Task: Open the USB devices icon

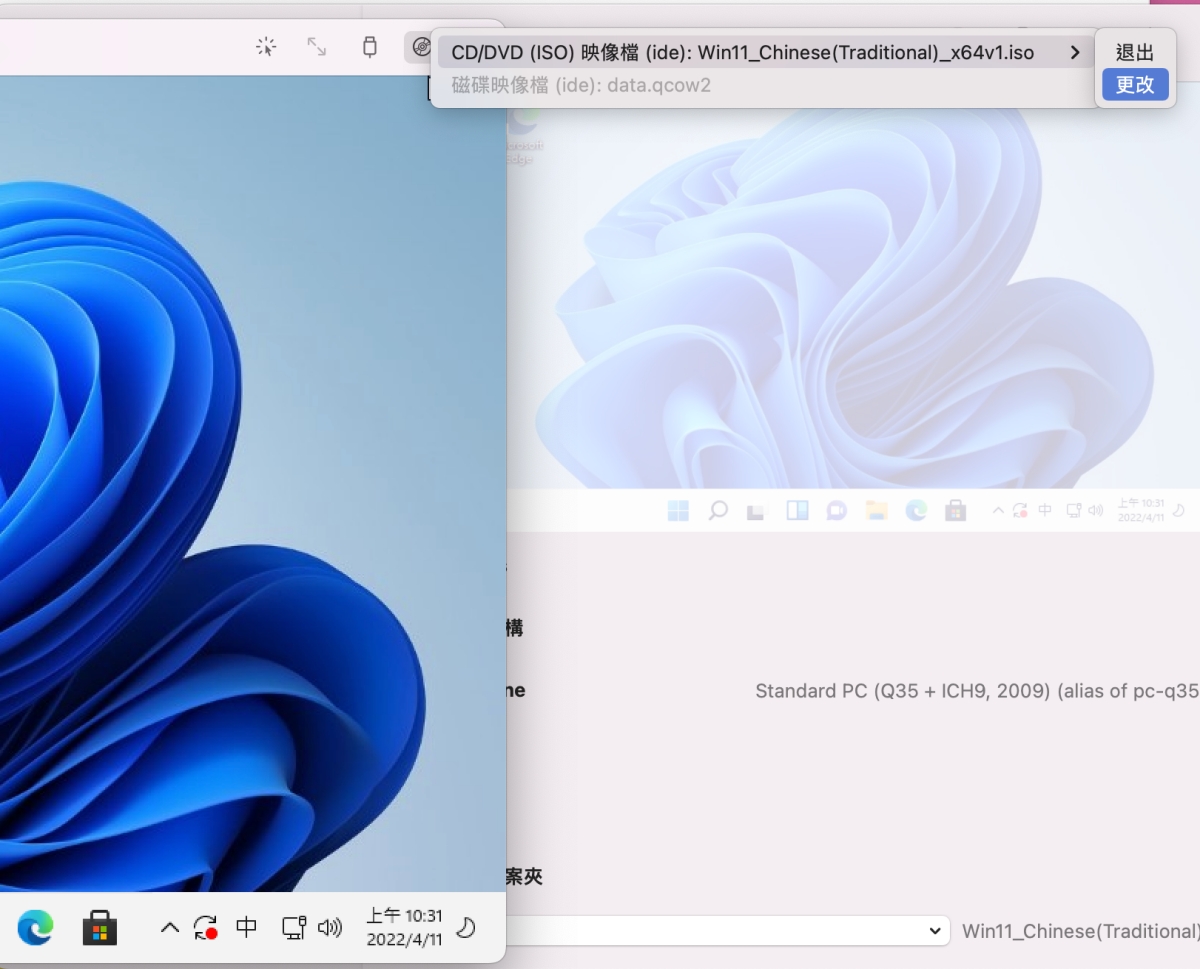Action: coord(370,47)
